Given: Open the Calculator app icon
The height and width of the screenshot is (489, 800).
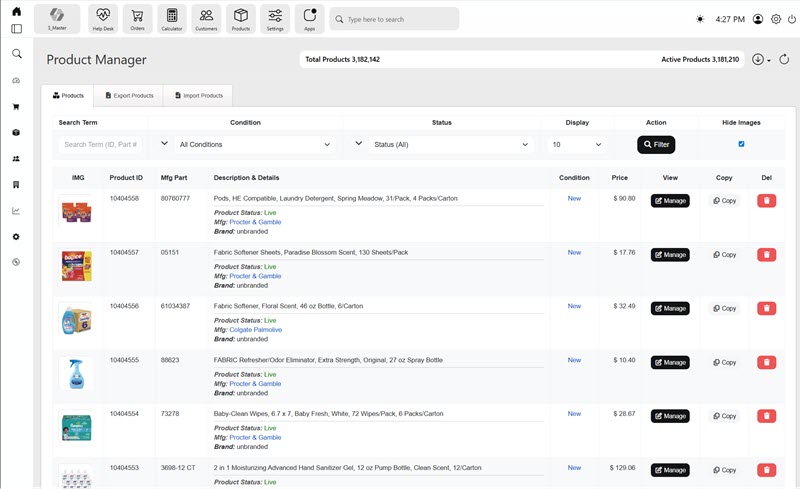Looking at the screenshot, I should point(172,18).
